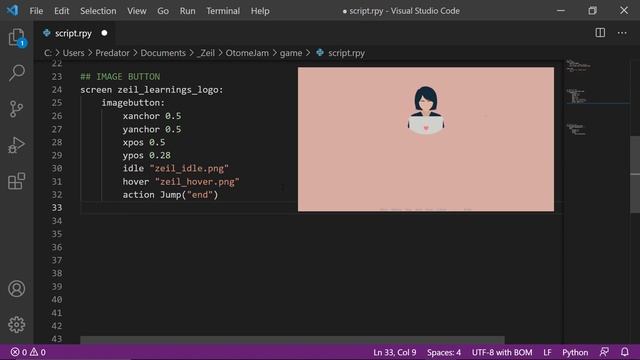Click the horizontal scrollbar at editor bottom
The image size is (640, 360).
(292, 340)
